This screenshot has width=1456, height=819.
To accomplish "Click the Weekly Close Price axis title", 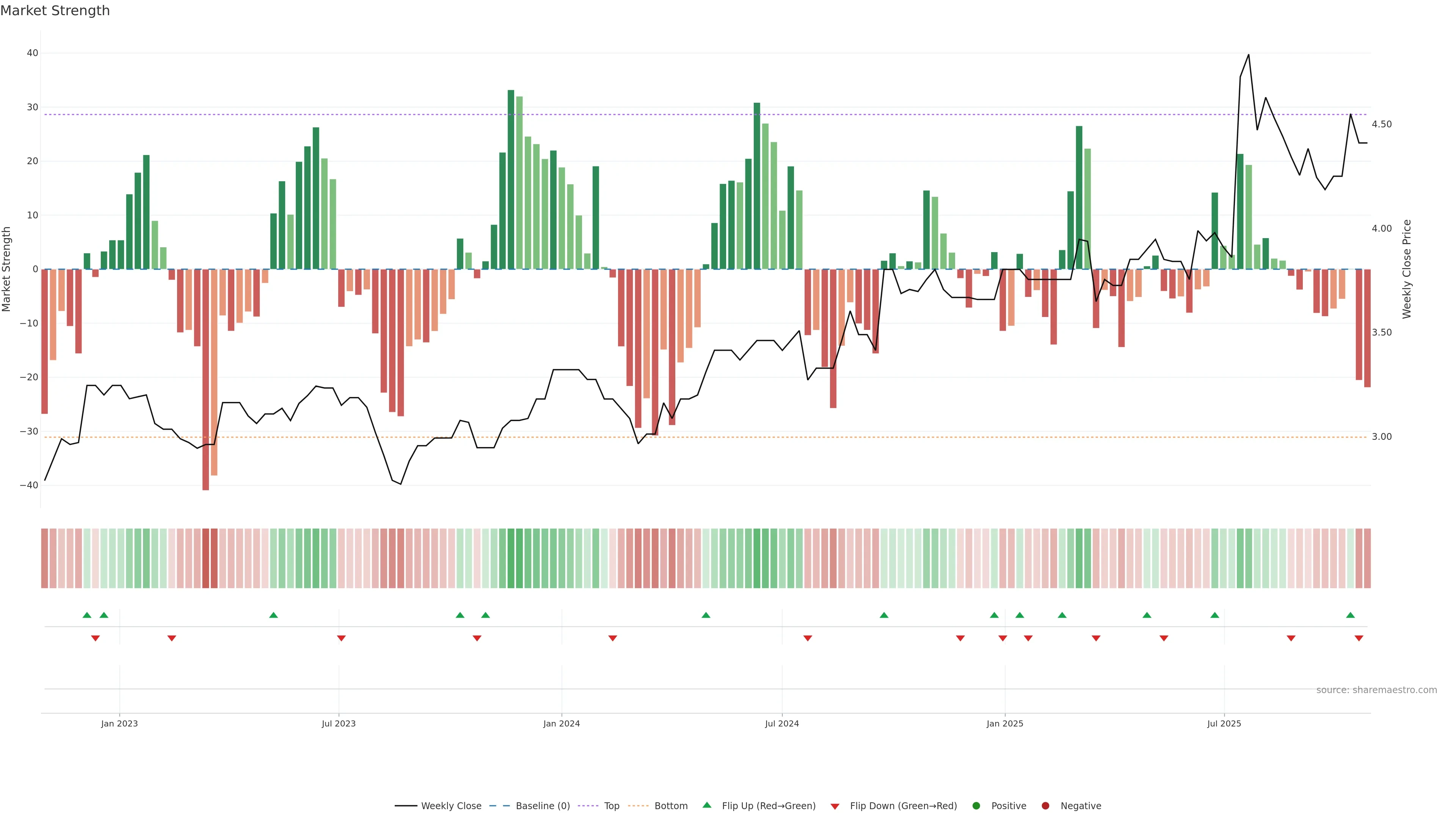I will click(x=1407, y=269).
